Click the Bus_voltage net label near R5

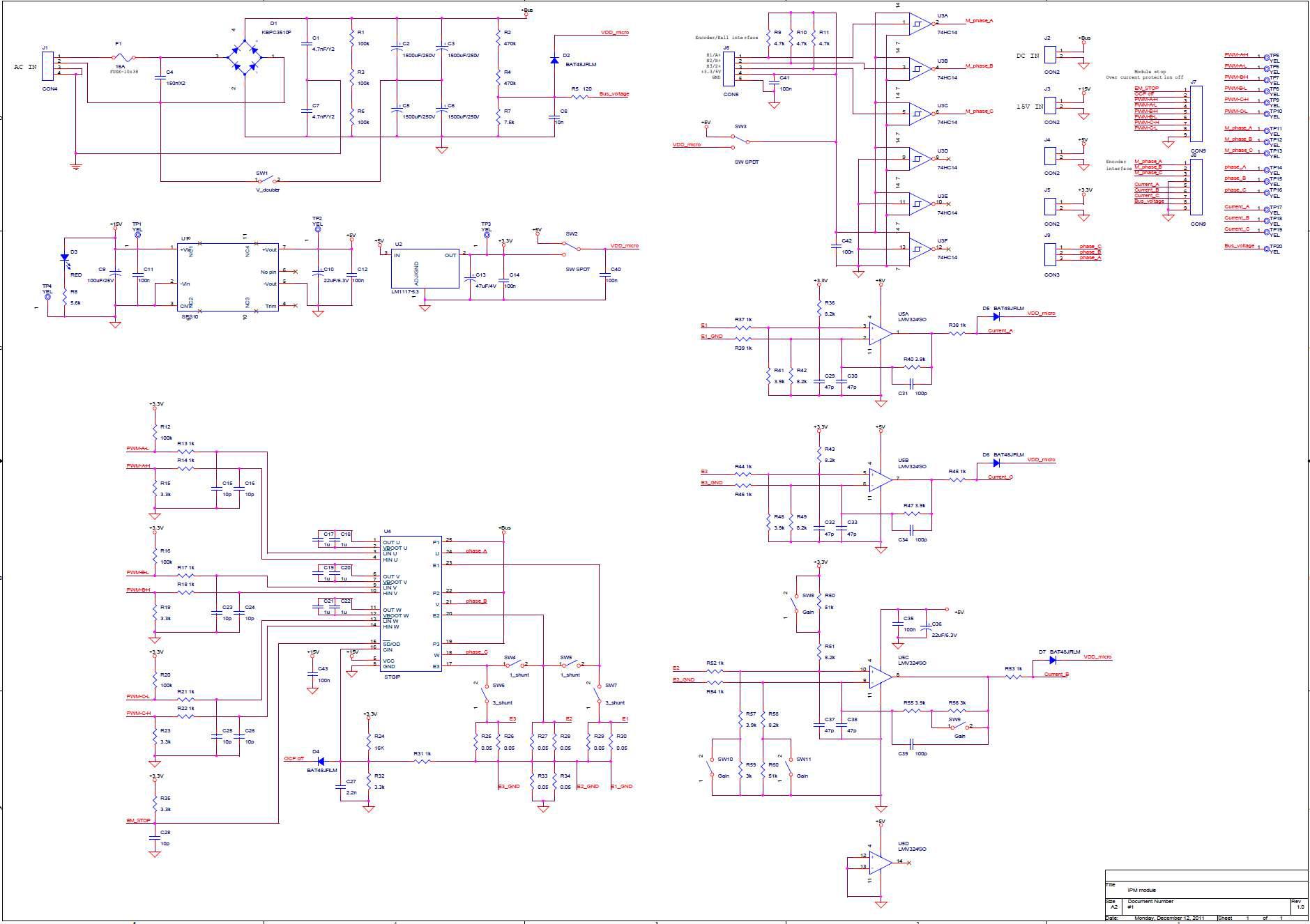coord(614,94)
